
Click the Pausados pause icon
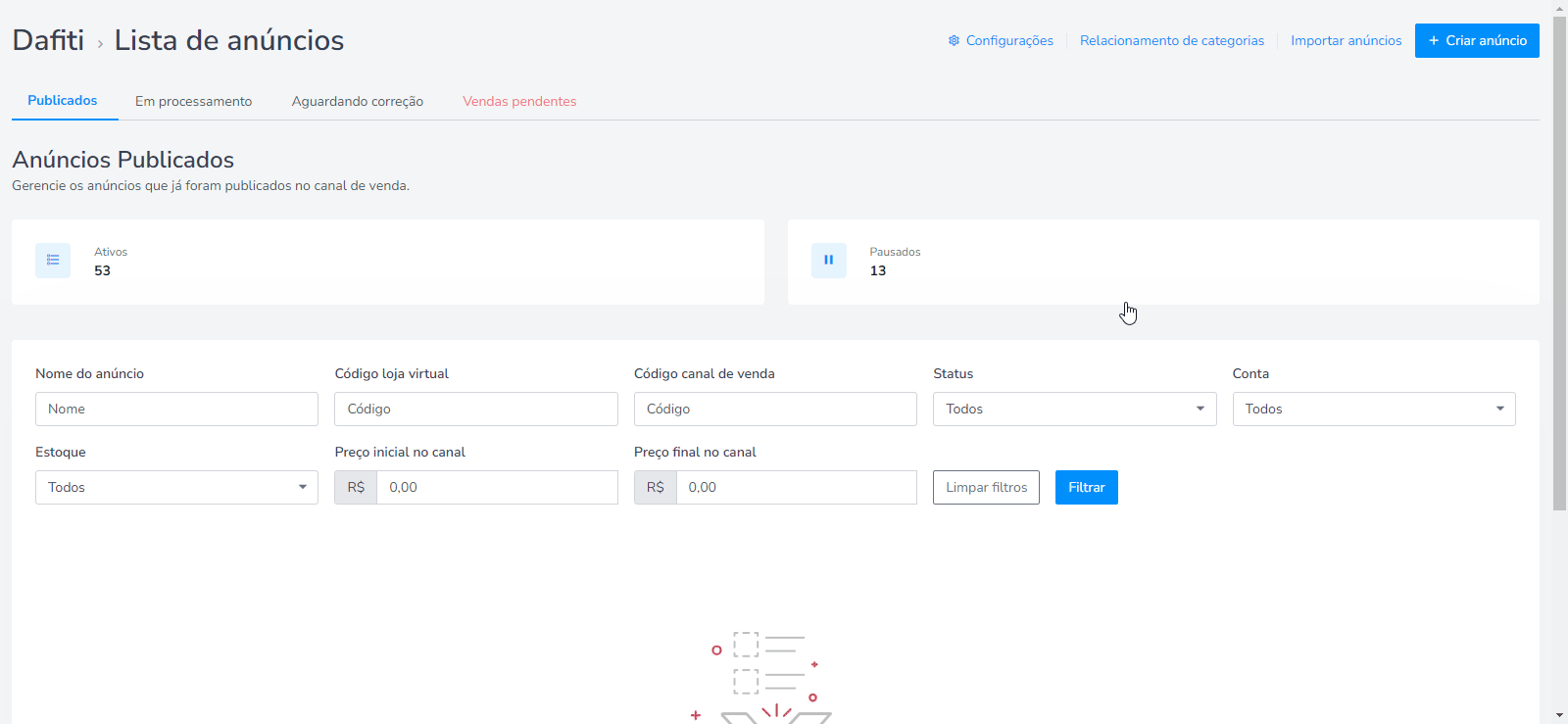point(829,261)
